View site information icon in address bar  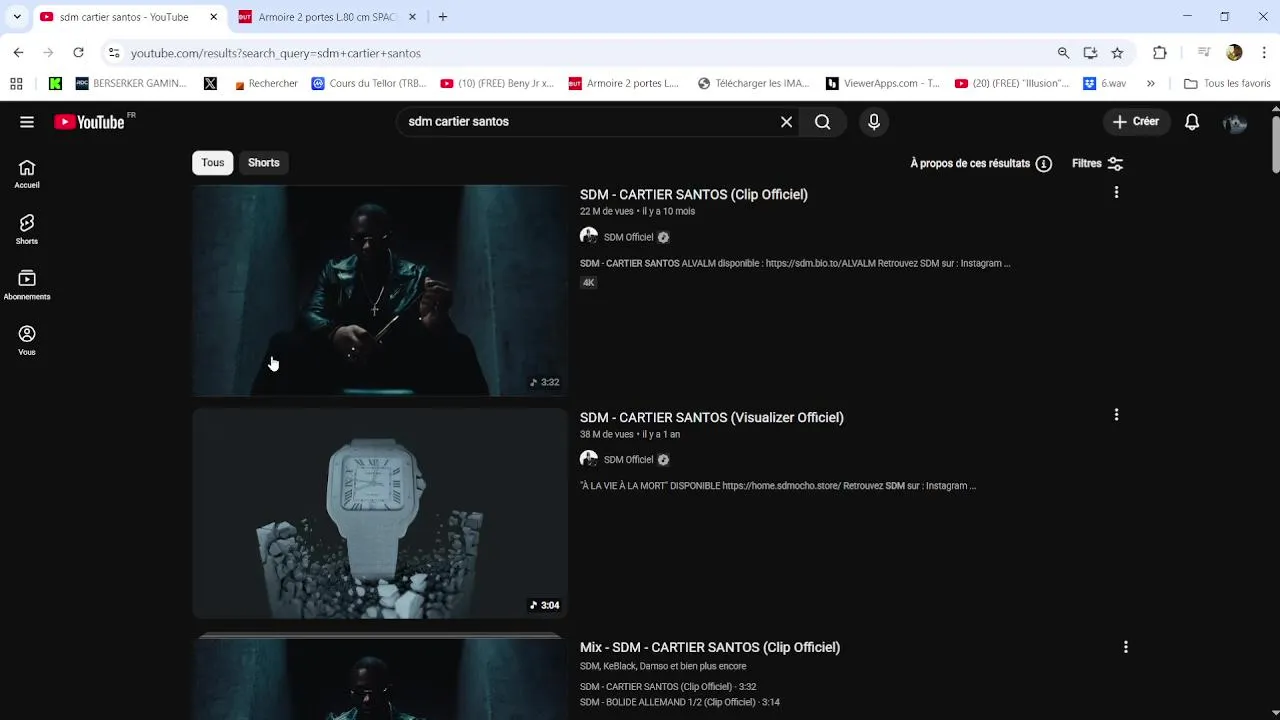point(114,53)
